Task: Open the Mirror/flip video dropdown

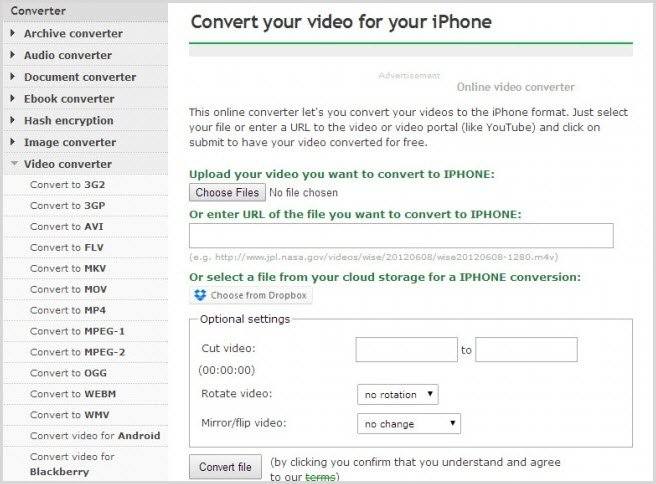Action: click(409, 424)
